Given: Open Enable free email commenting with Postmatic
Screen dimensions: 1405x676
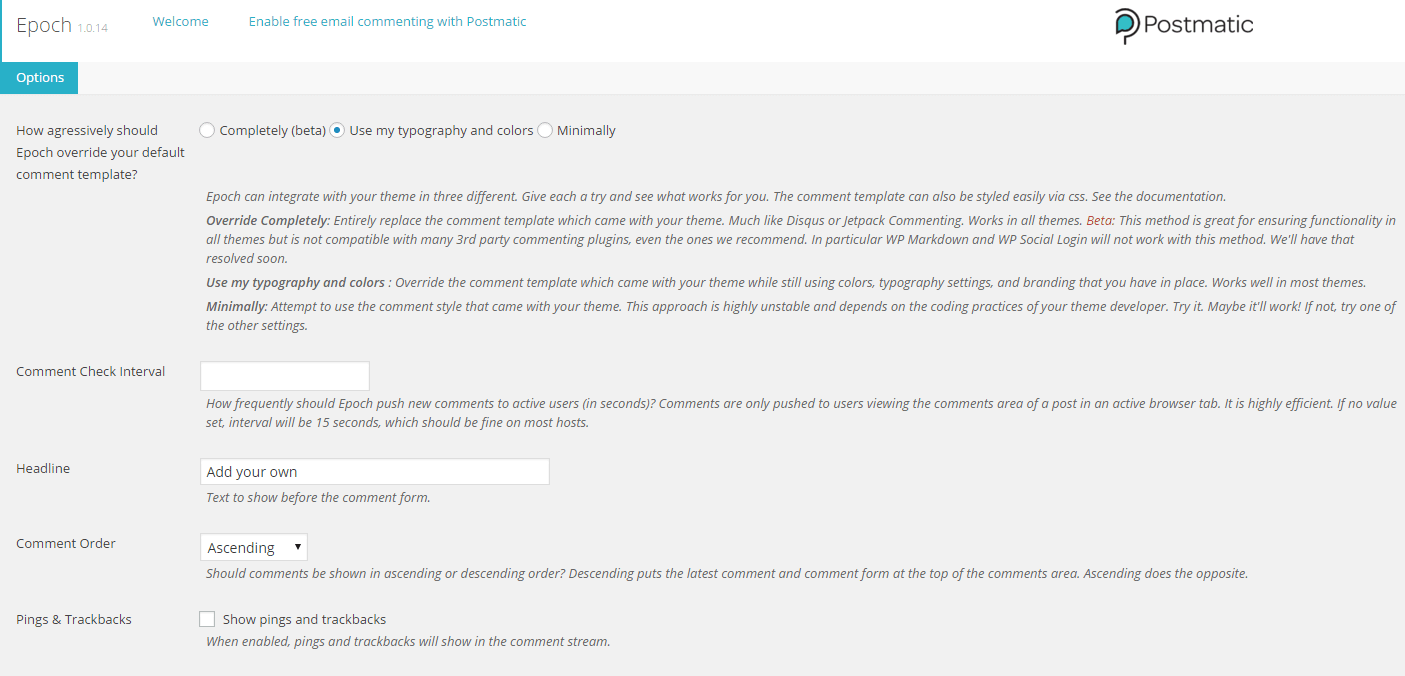Looking at the screenshot, I should click(x=387, y=21).
